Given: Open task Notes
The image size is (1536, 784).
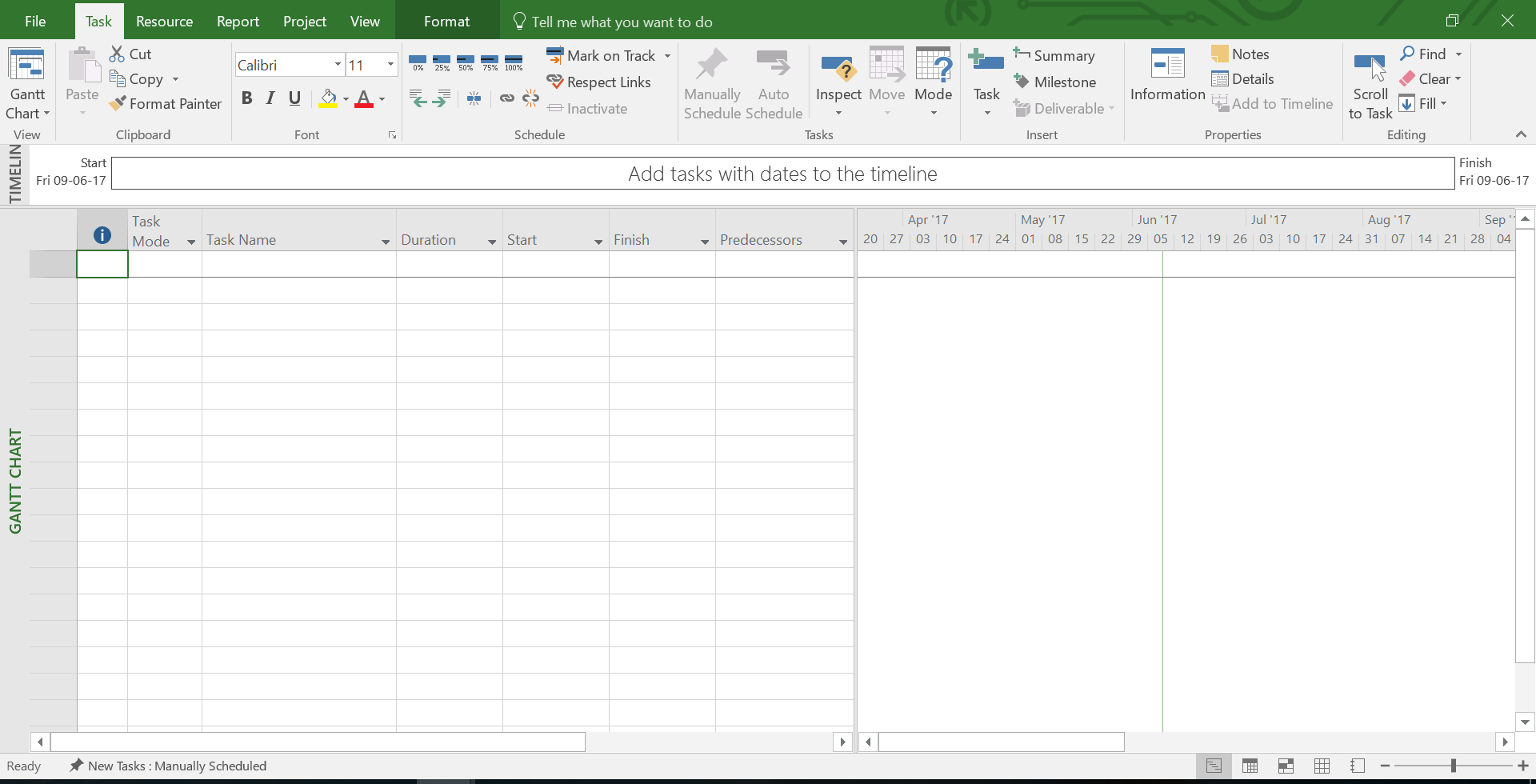Looking at the screenshot, I should [1240, 54].
